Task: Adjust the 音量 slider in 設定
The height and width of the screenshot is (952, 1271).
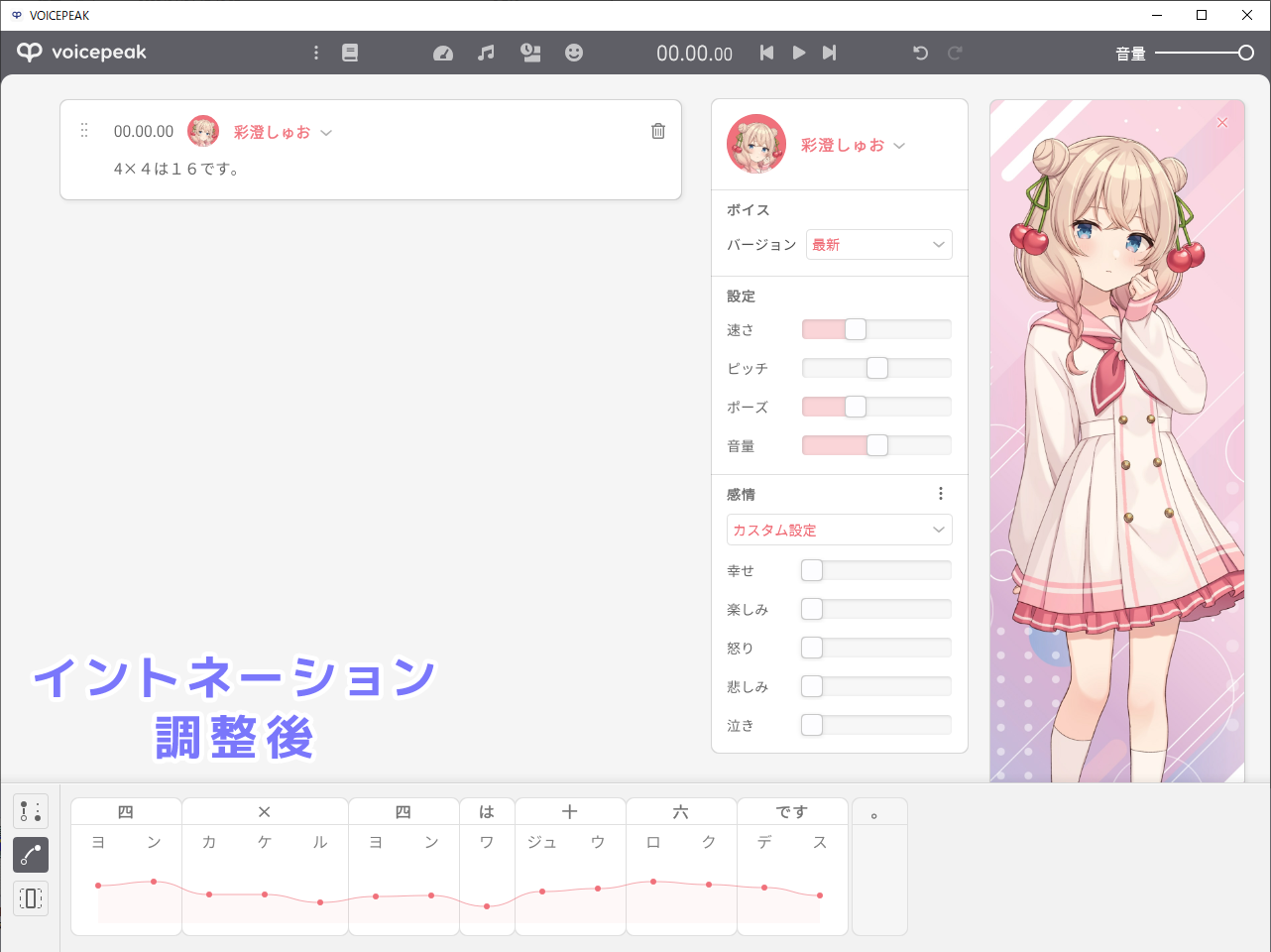Action: [876, 445]
